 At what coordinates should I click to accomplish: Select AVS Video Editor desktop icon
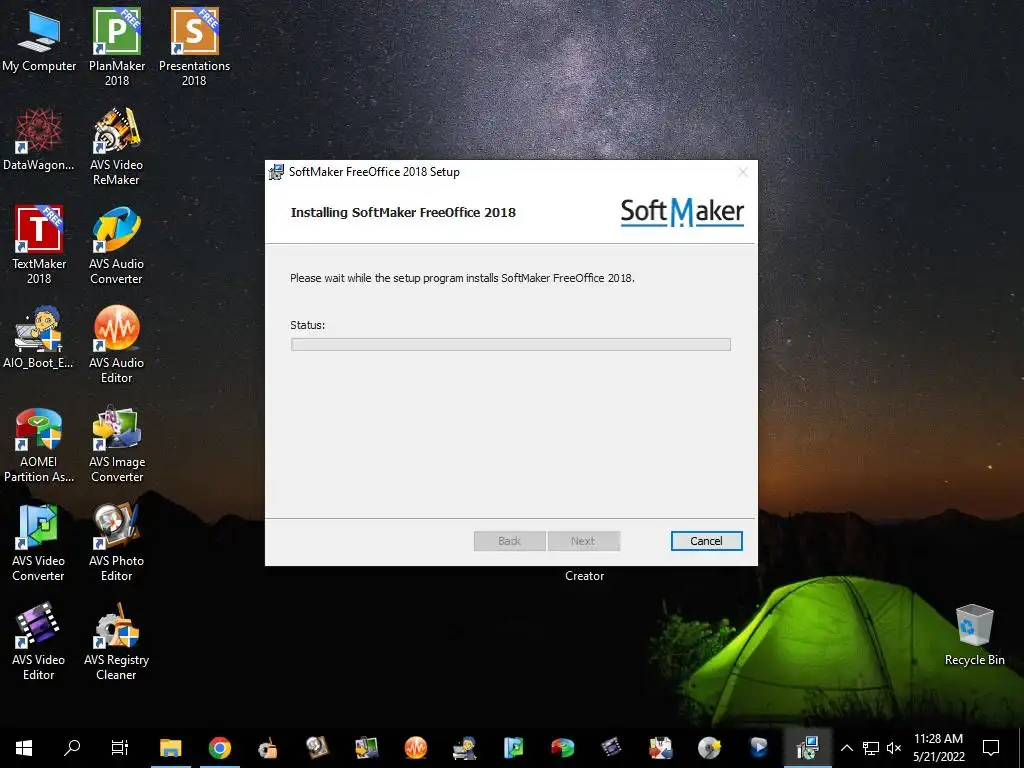(x=39, y=641)
